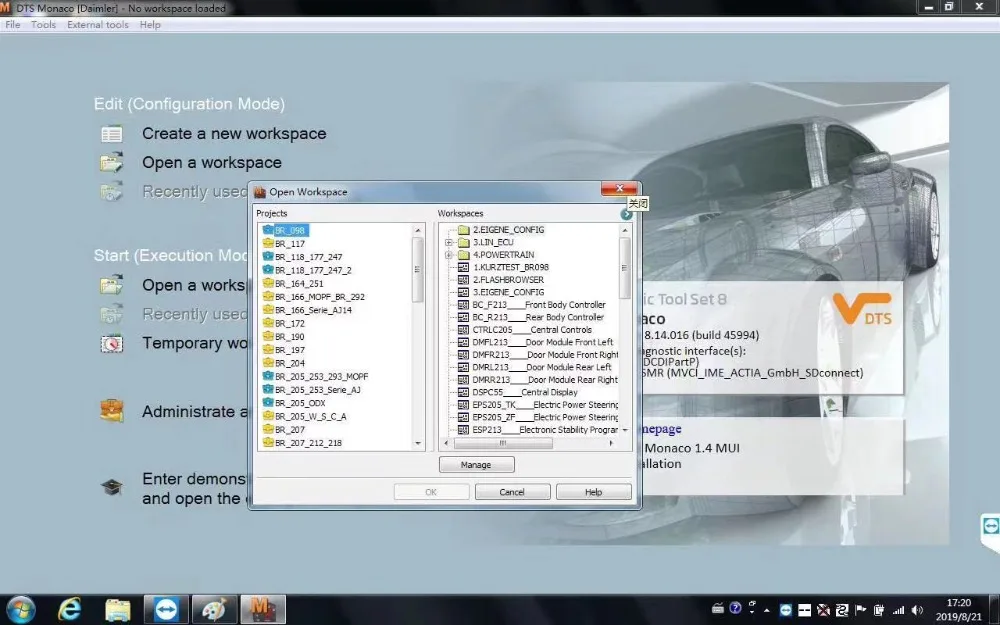Expand the 3.LIN_ECU folder node
The width and height of the screenshot is (1000, 625).
tap(449, 242)
